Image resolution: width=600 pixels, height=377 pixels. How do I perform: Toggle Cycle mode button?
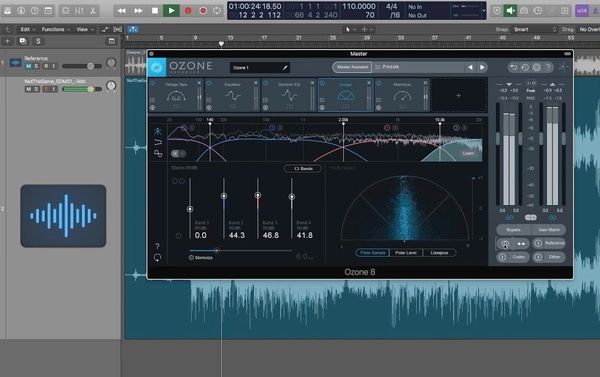pos(217,11)
